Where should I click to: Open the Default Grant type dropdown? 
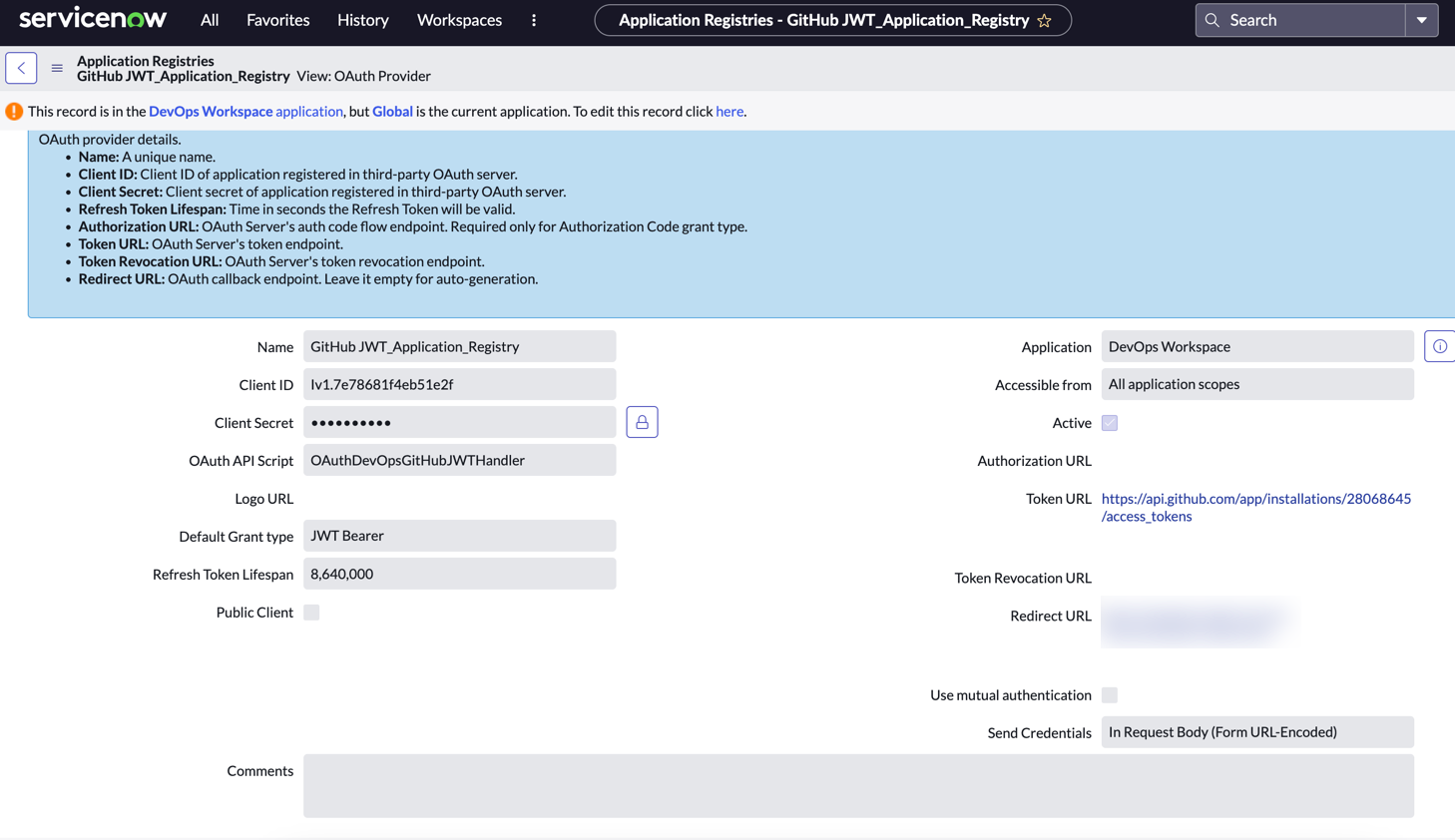coord(460,536)
